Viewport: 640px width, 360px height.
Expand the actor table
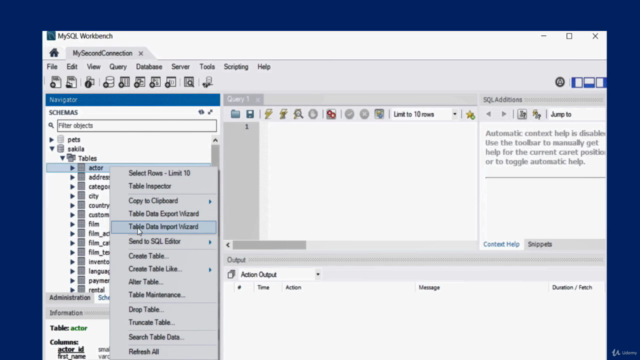(x=72, y=168)
